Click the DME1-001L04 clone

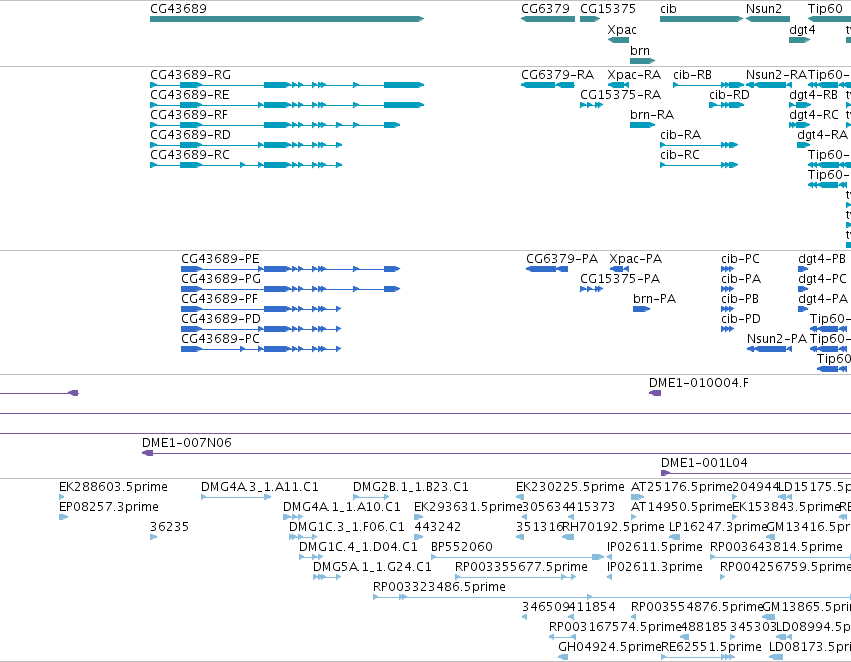tap(755, 473)
